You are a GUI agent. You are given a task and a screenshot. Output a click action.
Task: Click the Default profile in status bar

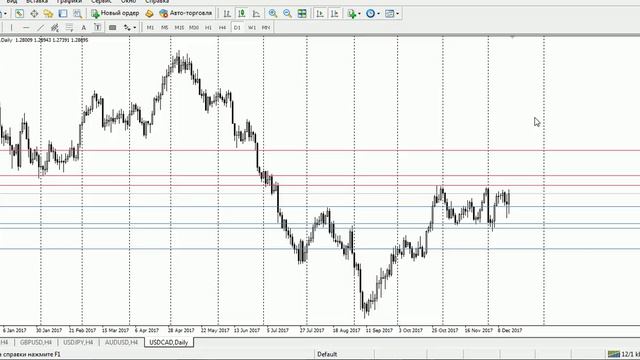327,354
